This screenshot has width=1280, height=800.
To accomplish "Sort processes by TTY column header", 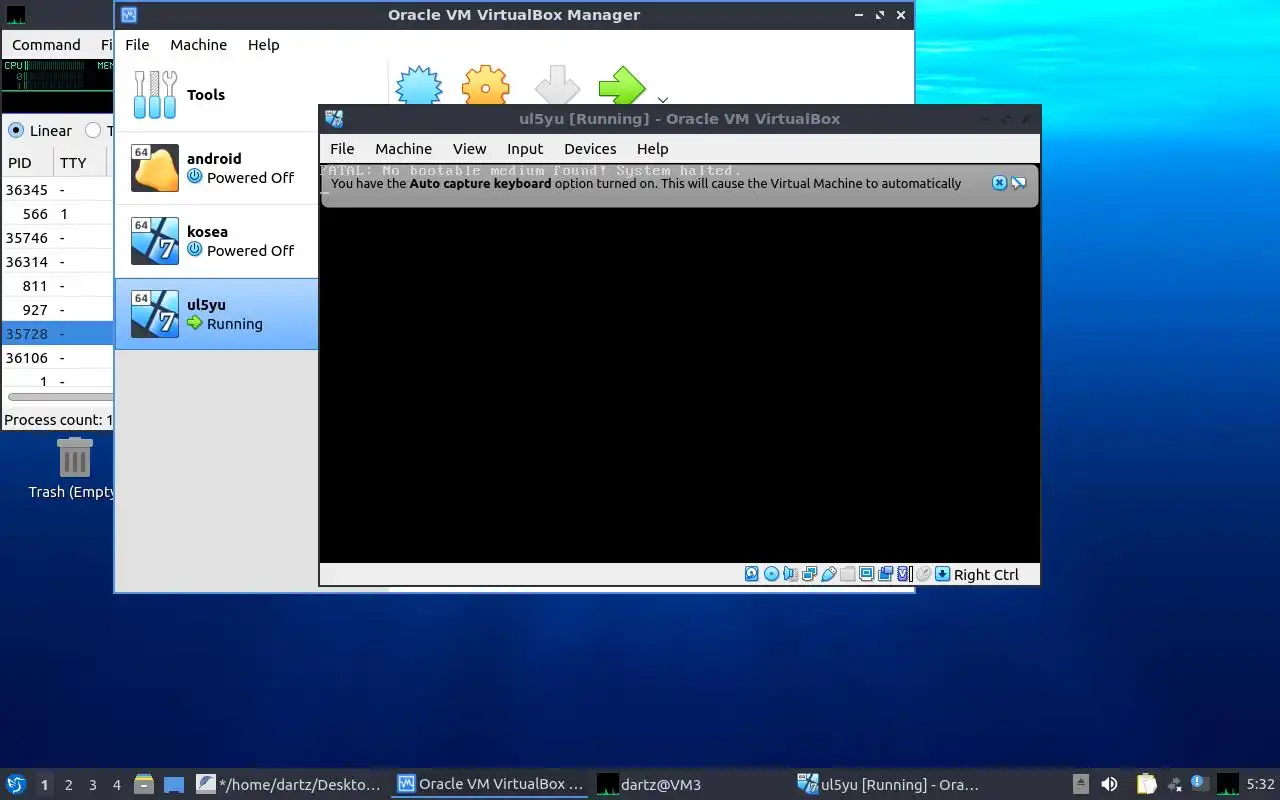I will tap(80, 163).
